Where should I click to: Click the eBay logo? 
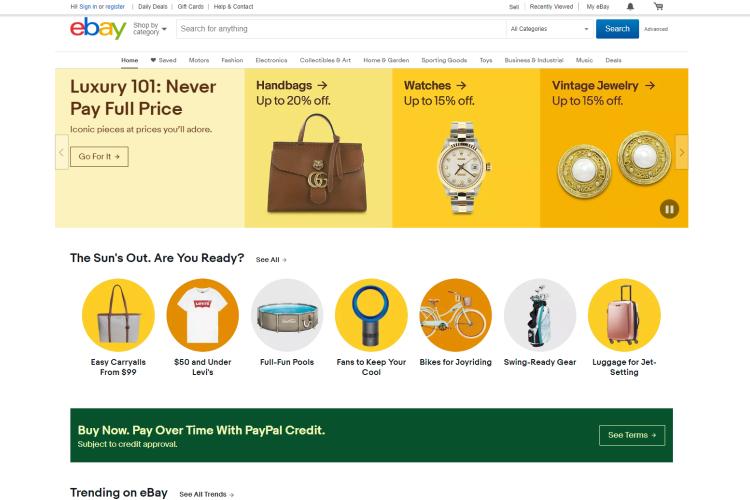click(x=98, y=29)
